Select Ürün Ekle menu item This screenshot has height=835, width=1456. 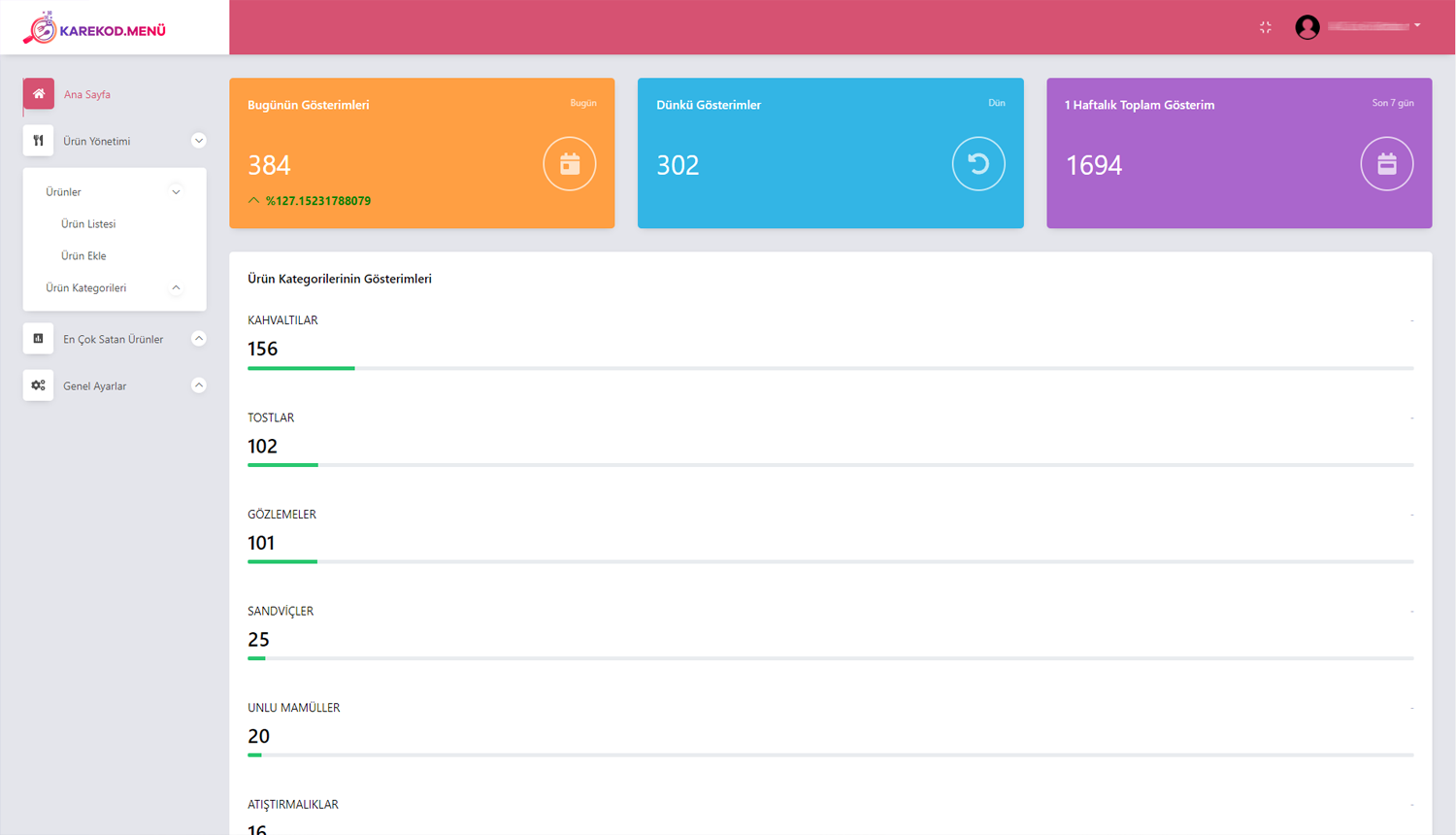[83, 256]
